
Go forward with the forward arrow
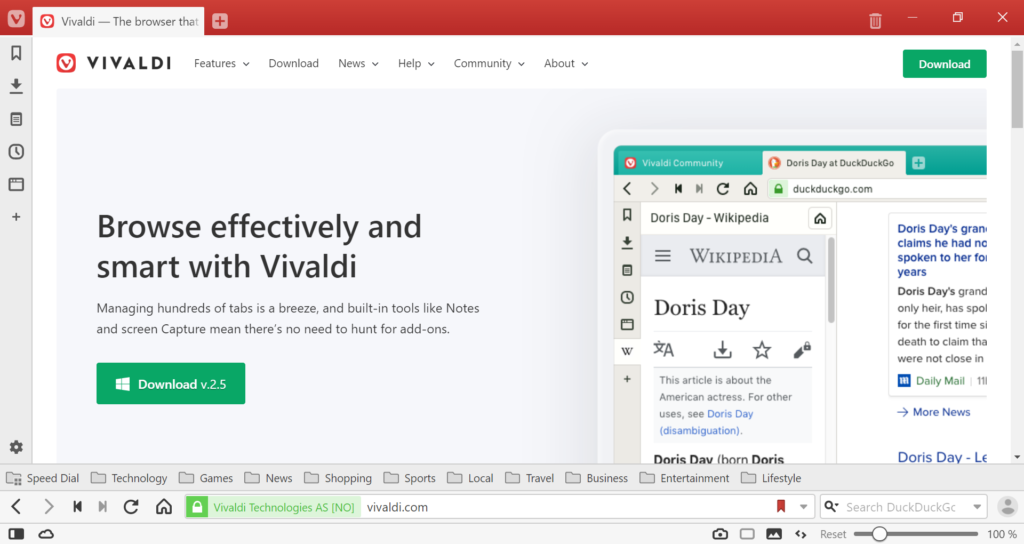point(48,507)
